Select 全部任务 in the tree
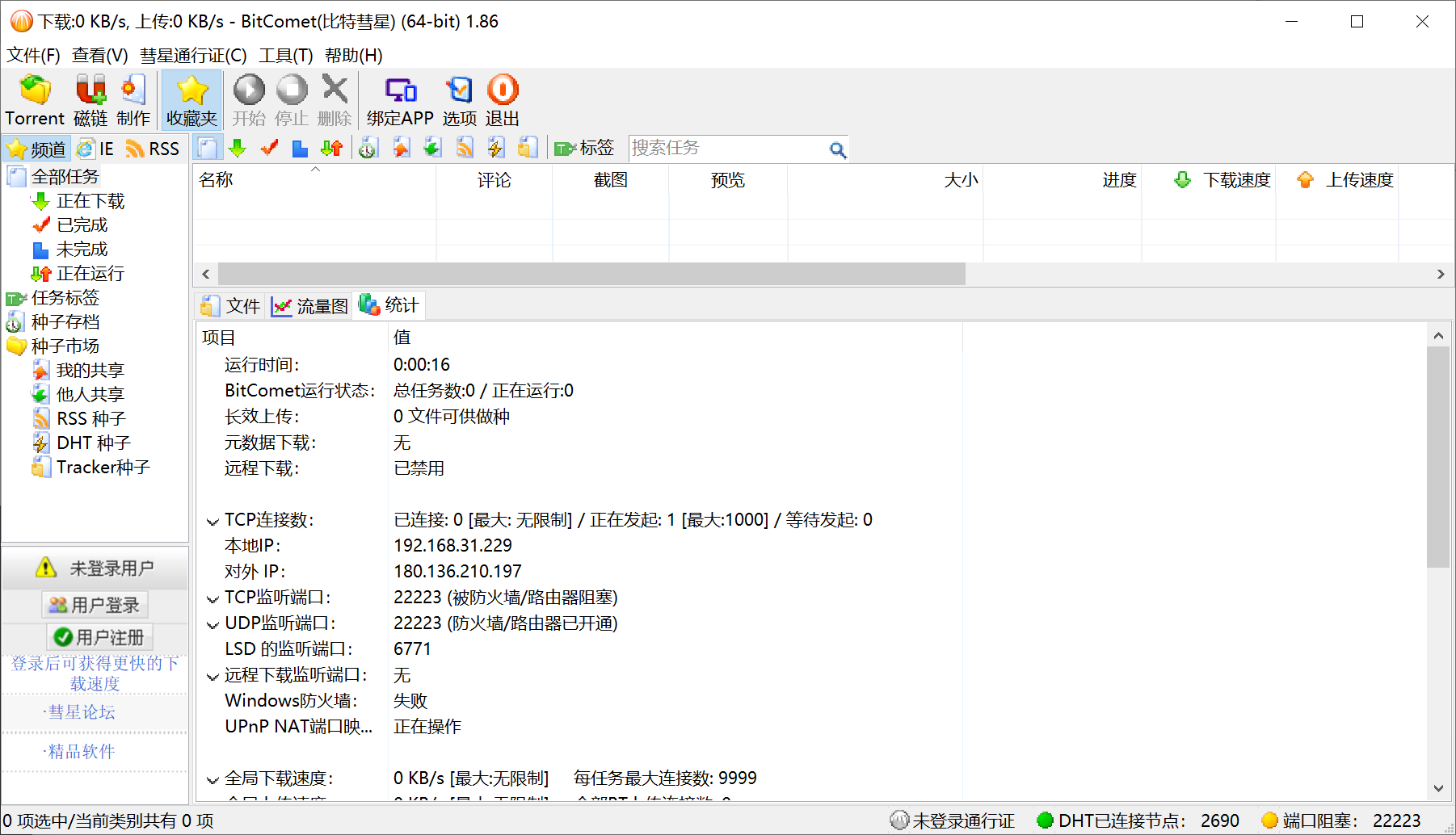 pos(65,176)
